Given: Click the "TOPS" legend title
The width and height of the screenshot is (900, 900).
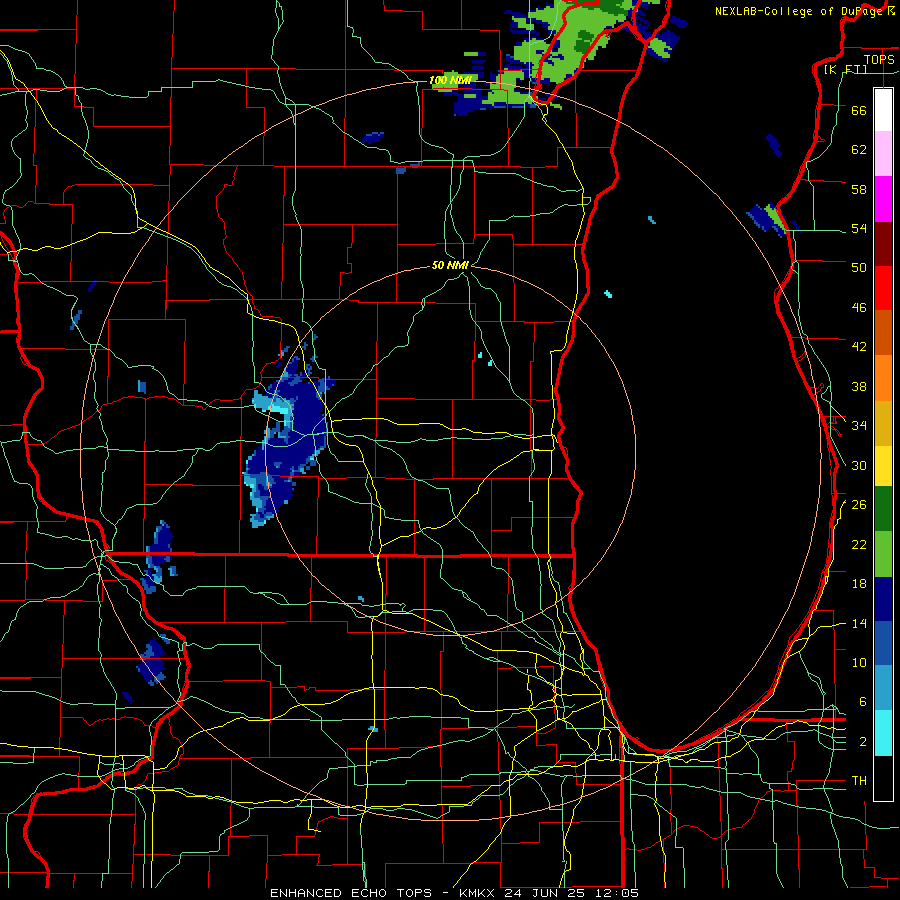Looking at the screenshot, I should [x=879, y=59].
